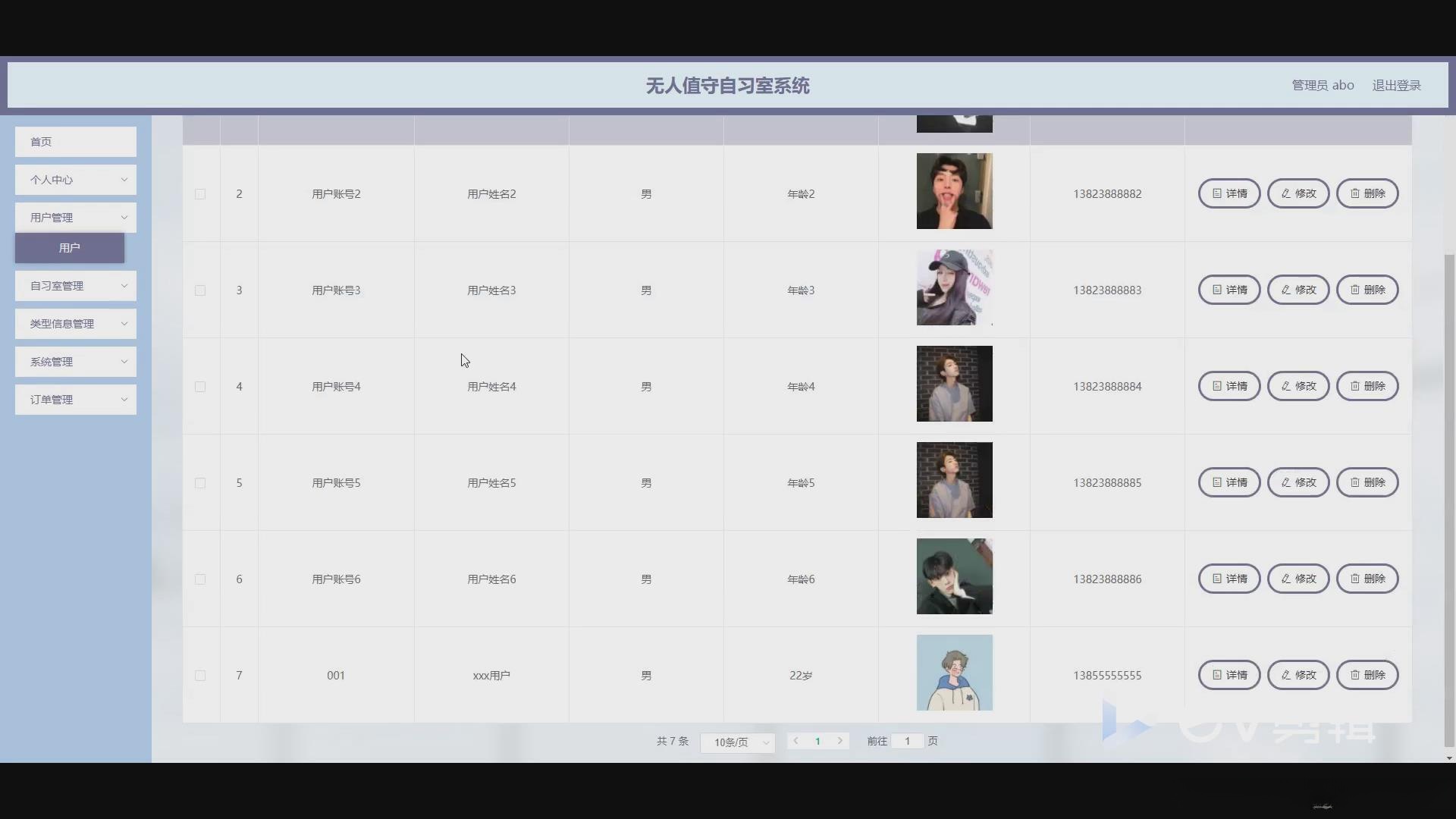Click the 前往 page number input field
This screenshot has width=1456, height=819.
907,741
